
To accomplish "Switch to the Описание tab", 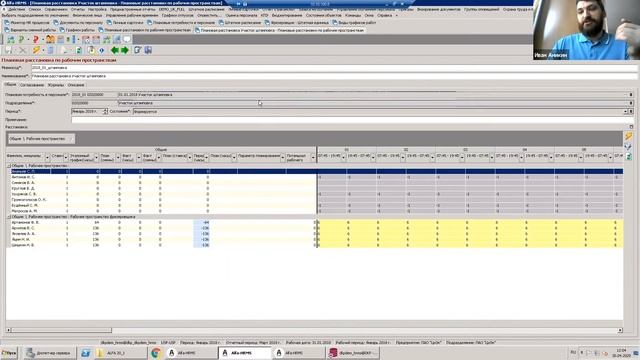I will [76, 85].
